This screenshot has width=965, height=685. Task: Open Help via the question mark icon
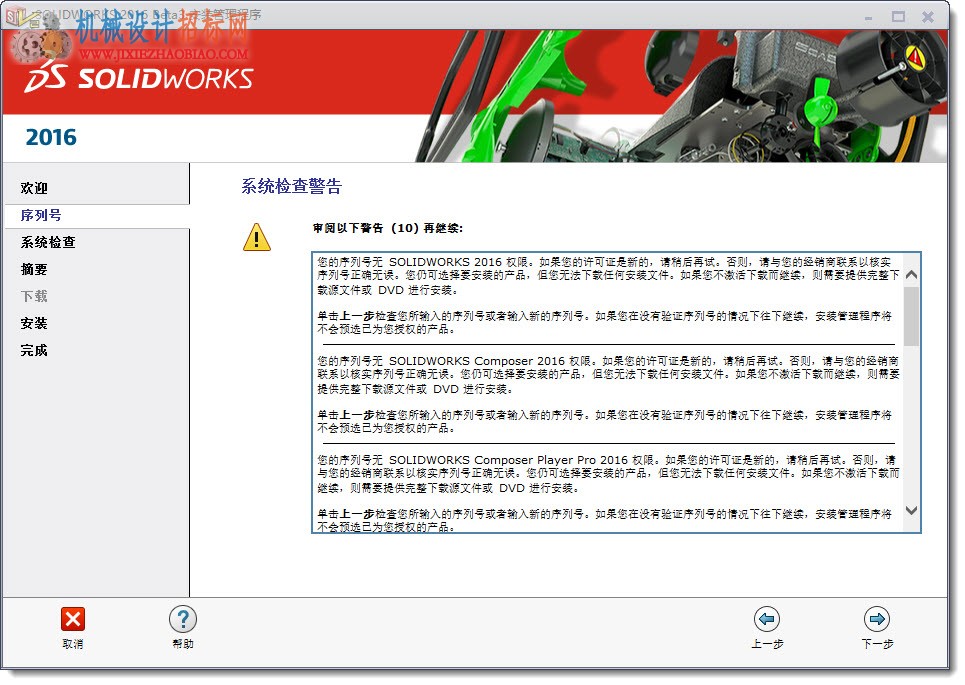183,619
